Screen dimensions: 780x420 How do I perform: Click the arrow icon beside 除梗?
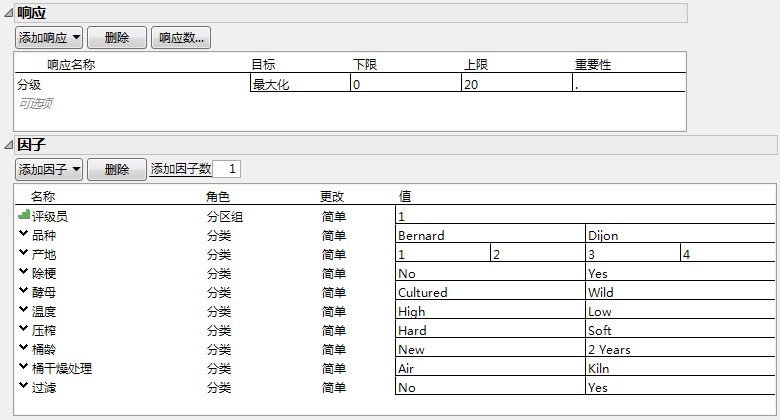[x=24, y=273]
